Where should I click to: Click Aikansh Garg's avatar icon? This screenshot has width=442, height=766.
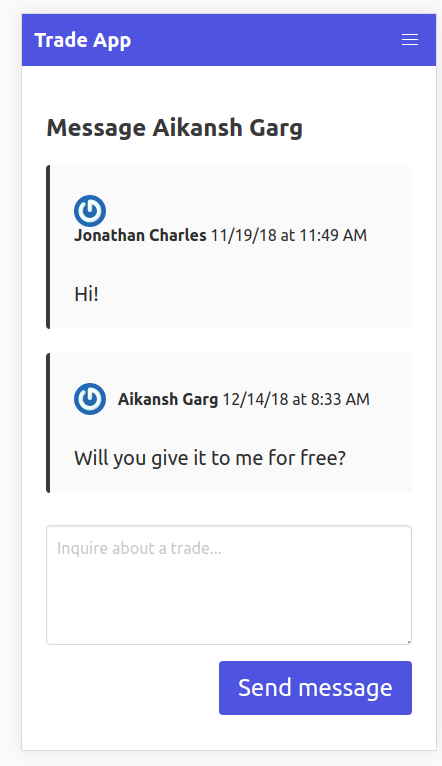pos(90,399)
